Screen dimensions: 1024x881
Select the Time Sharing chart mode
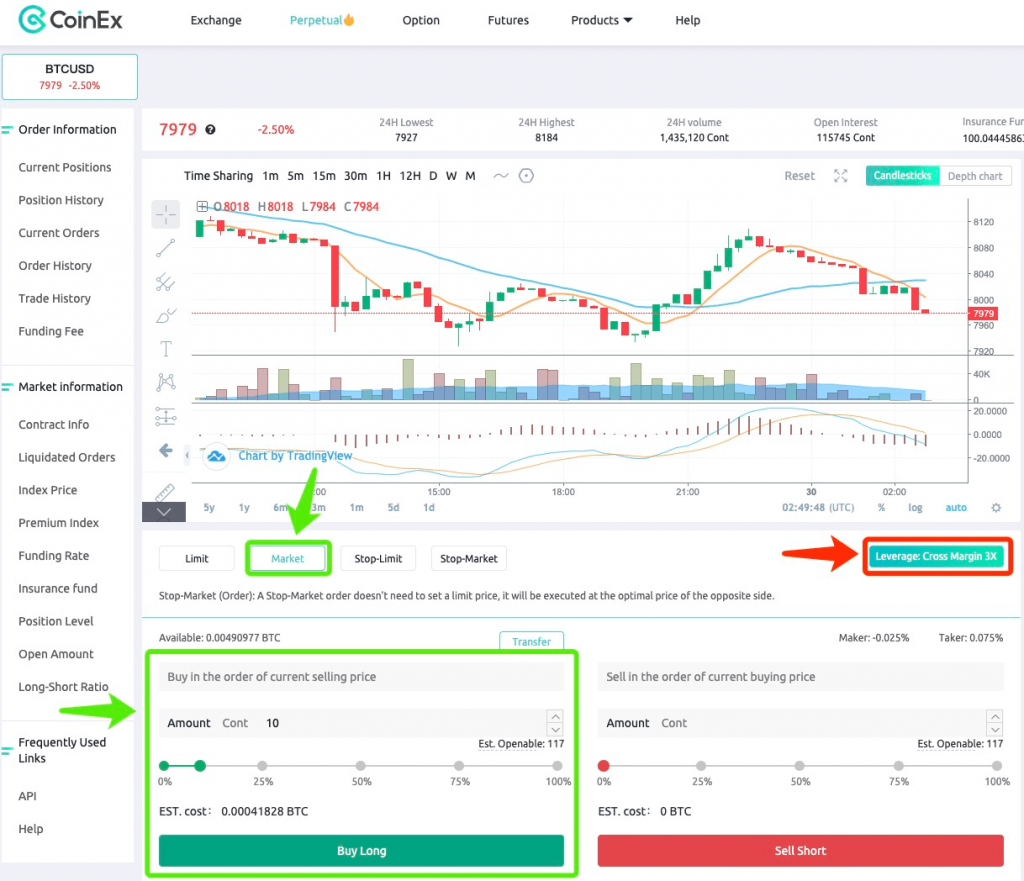[x=218, y=176]
